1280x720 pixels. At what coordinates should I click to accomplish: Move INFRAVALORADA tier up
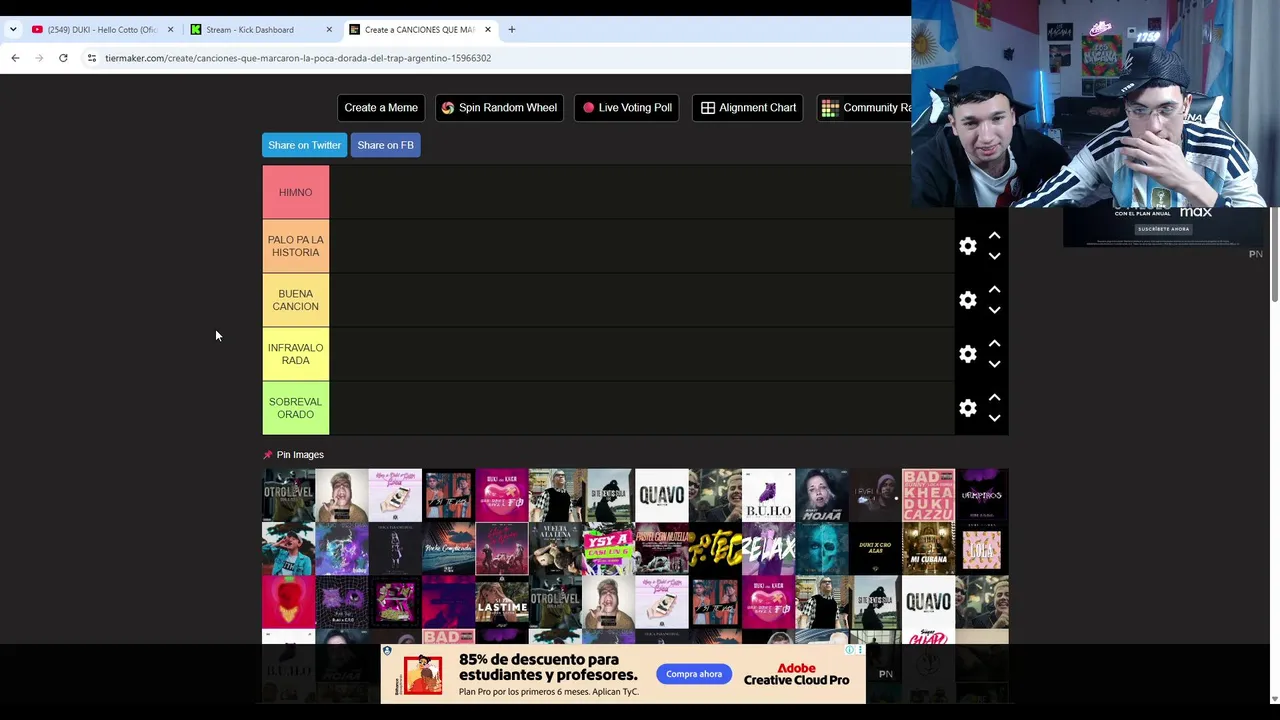click(x=994, y=344)
